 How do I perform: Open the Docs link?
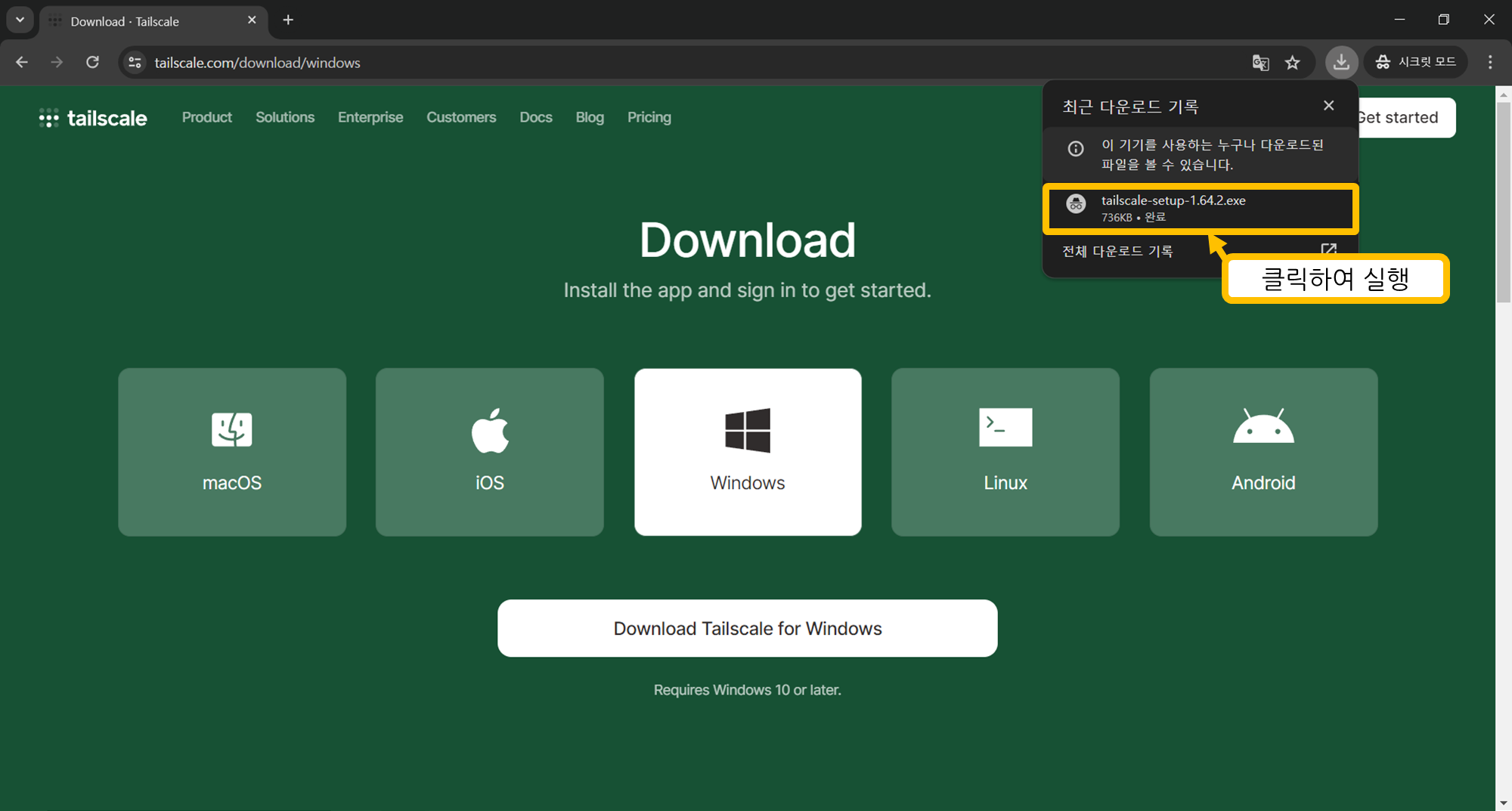coord(536,117)
